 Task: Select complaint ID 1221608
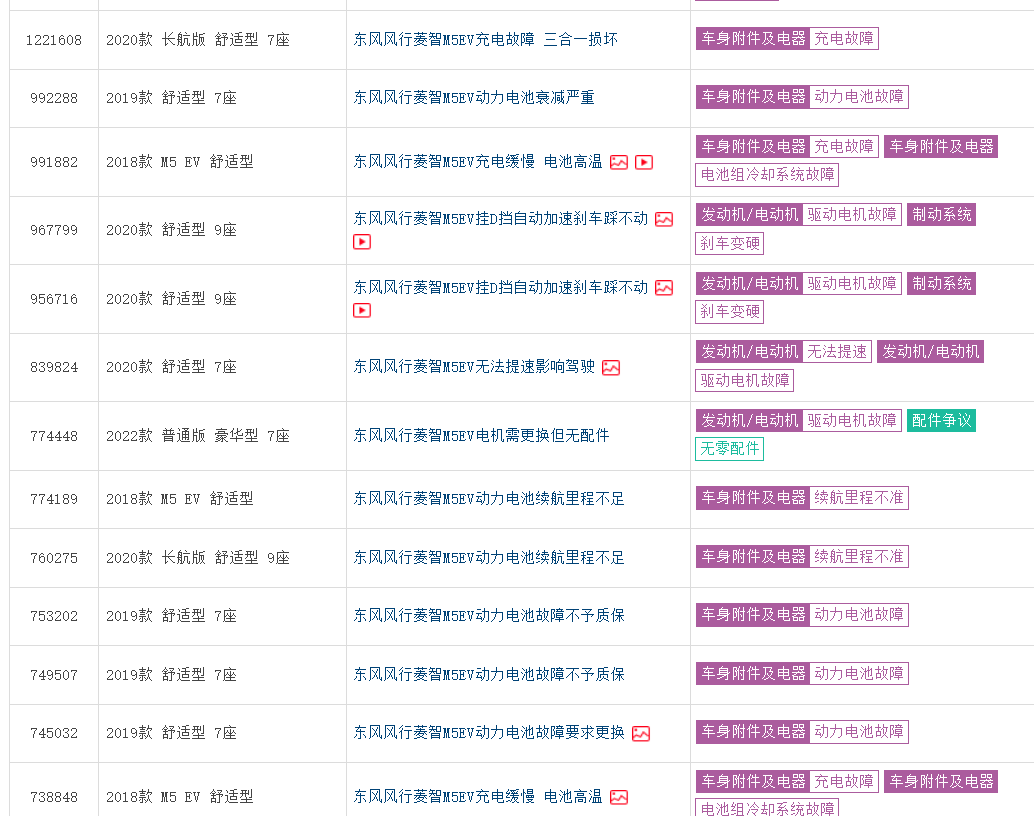click(x=53, y=40)
